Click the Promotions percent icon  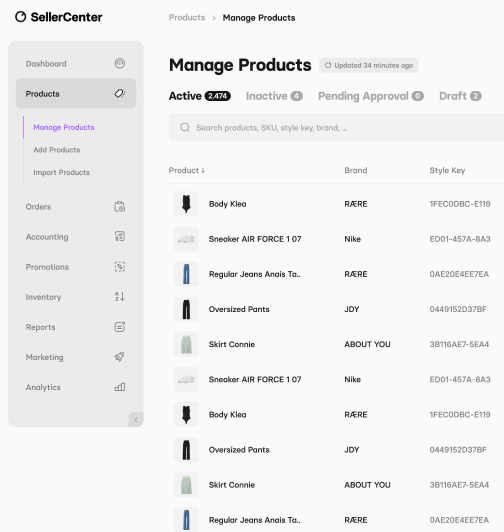click(x=119, y=267)
